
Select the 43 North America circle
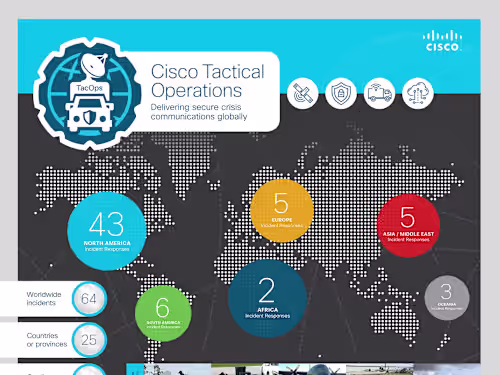[x=107, y=231]
